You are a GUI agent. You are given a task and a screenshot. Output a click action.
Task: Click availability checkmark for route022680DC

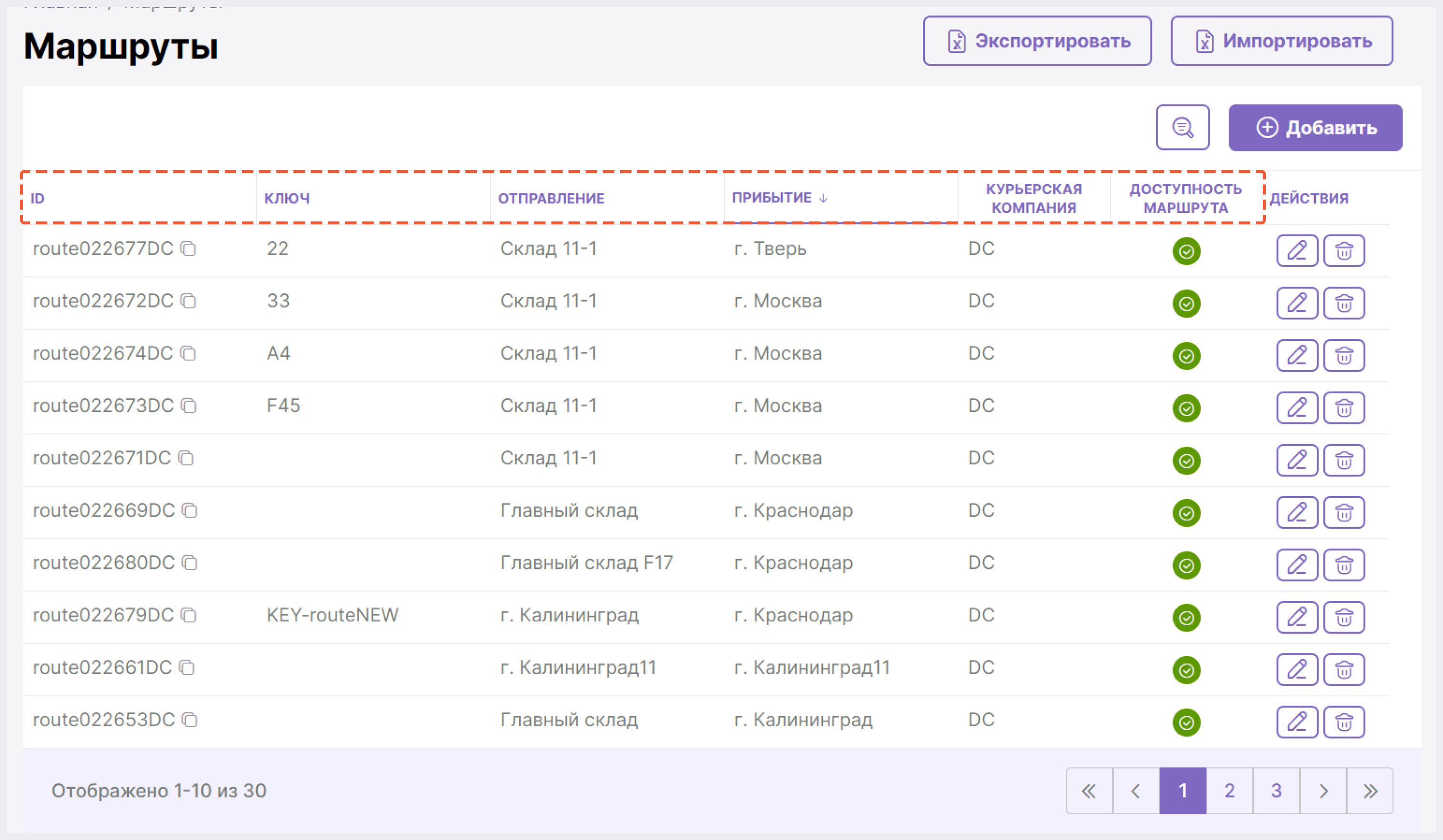(x=1186, y=565)
